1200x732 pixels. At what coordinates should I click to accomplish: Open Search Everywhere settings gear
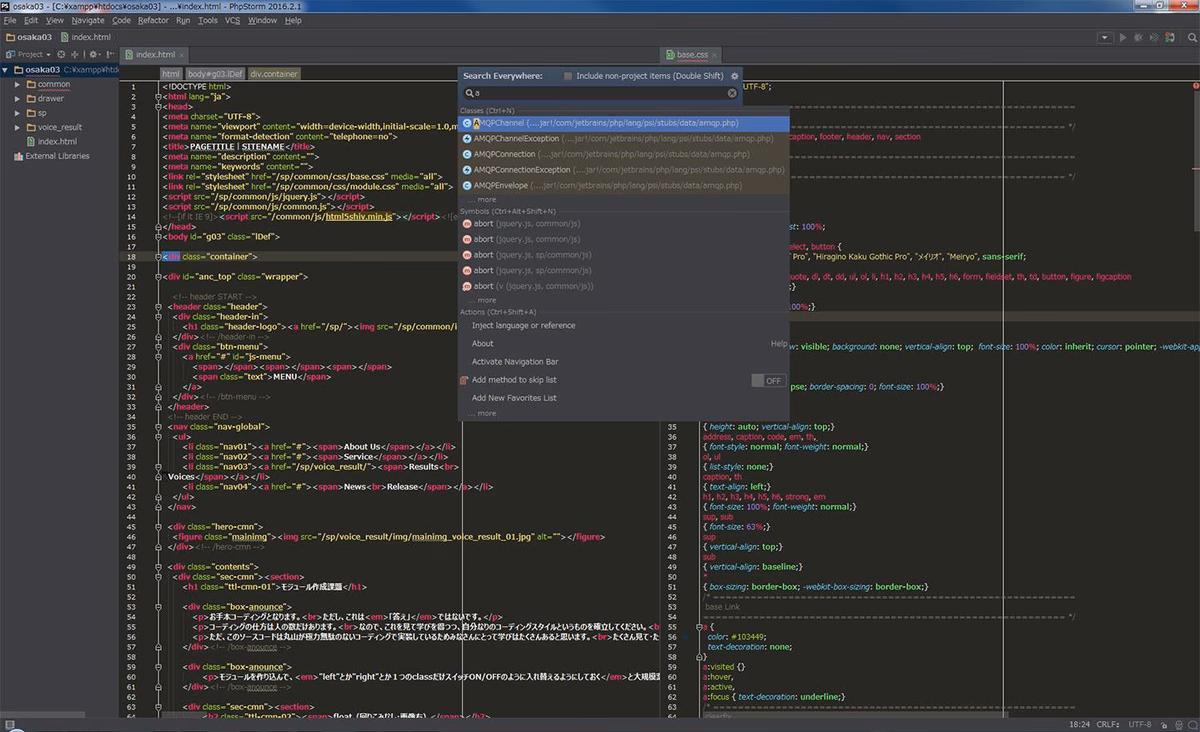735,76
